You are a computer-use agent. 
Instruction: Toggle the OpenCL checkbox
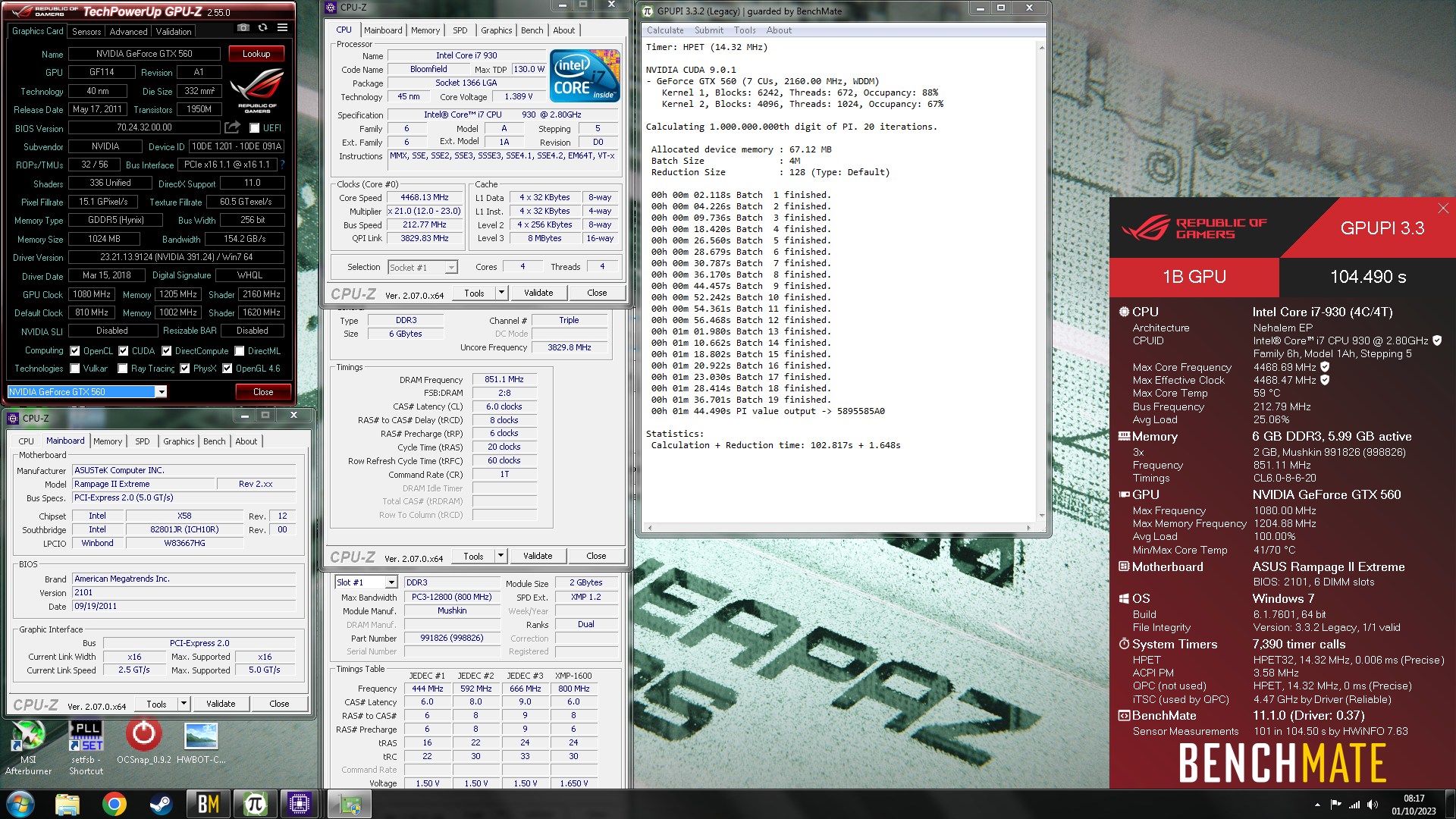click(75, 351)
